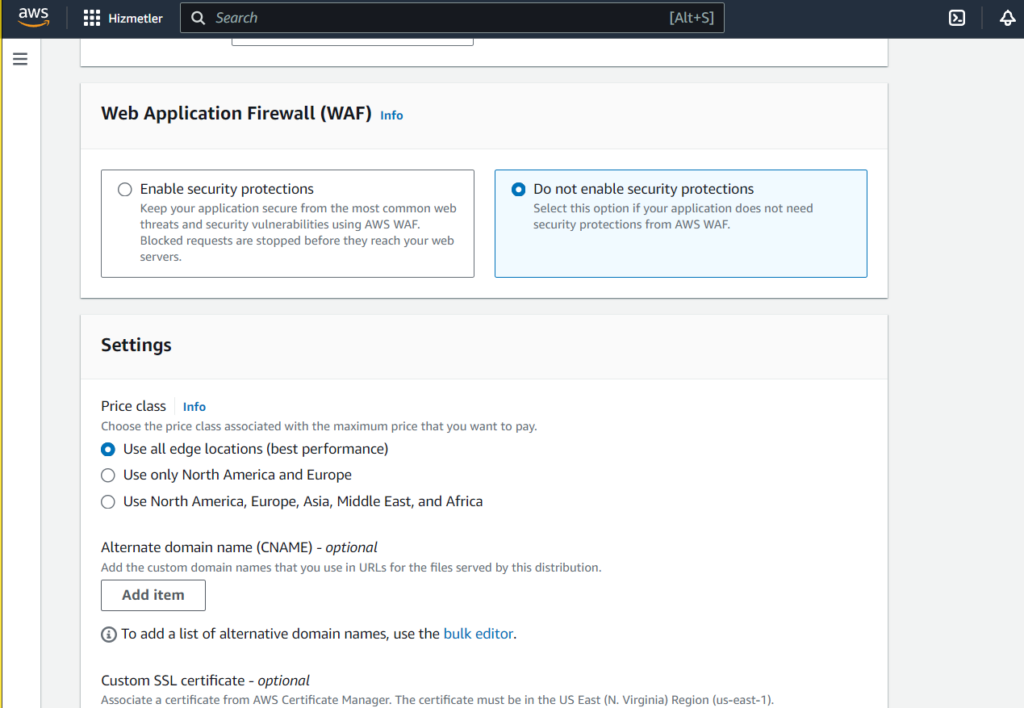The image size is (1024, 708).
Task: Expand the hamburger side navigation menu
Action: pos(20,59)
